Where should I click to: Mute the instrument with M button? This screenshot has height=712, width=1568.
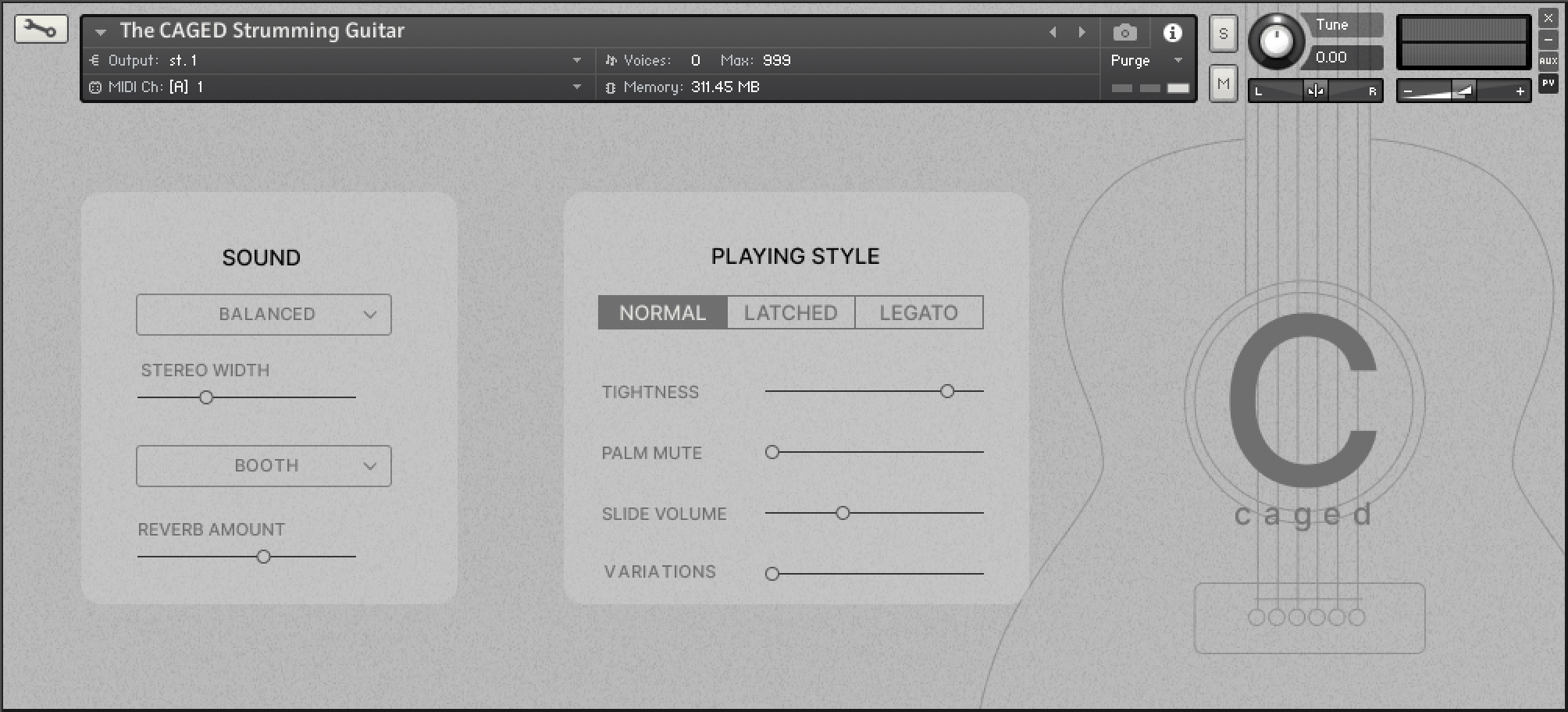1224,84
